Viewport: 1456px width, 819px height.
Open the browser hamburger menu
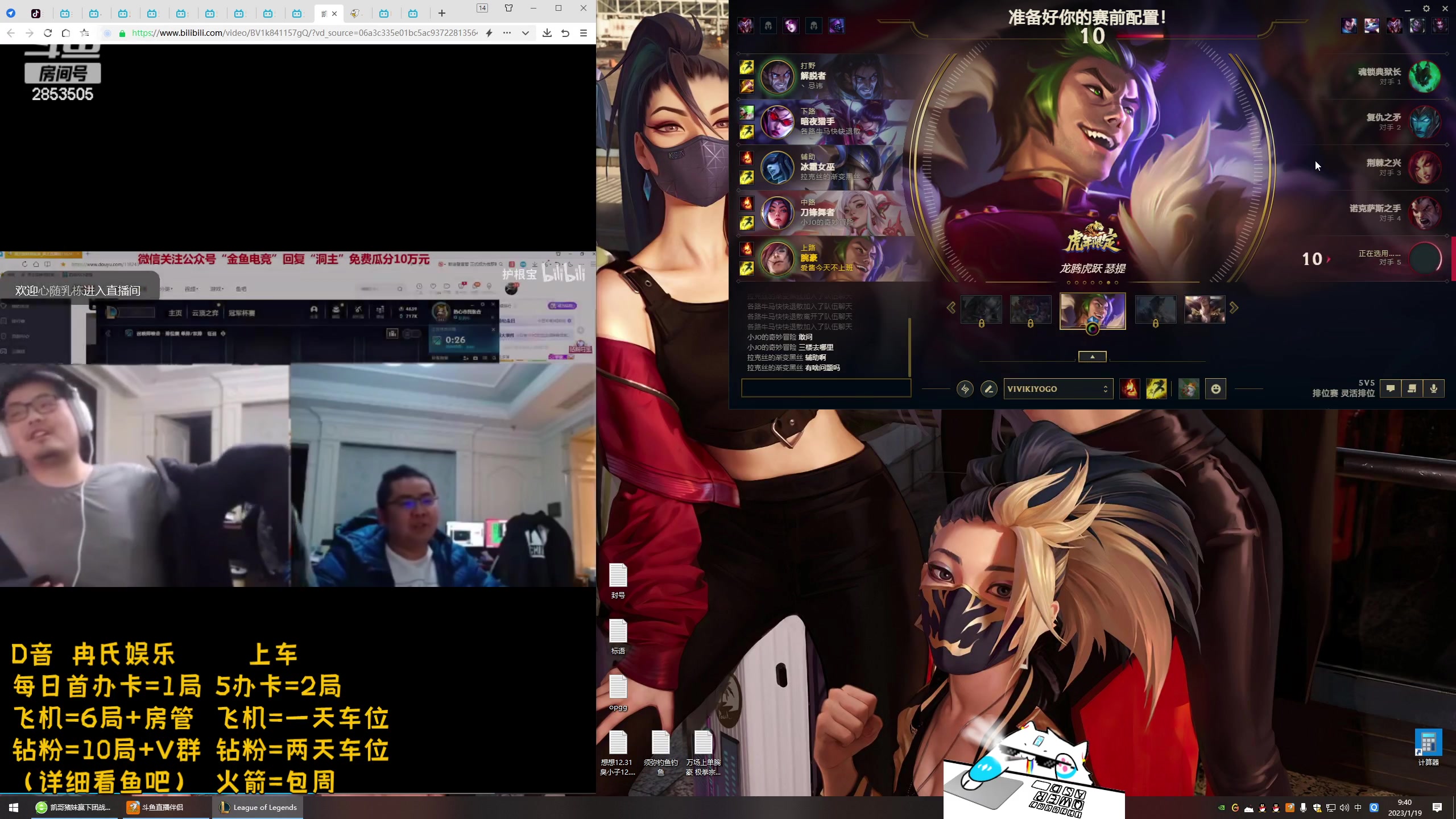coord(584,33)
